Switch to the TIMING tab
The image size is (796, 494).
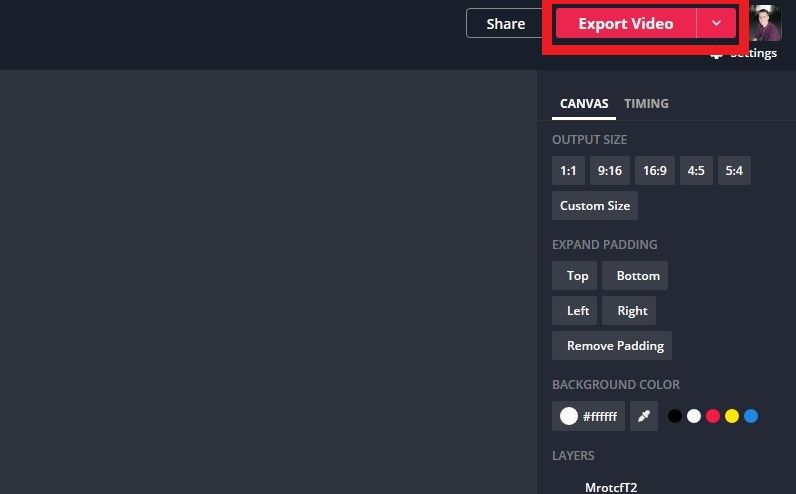tap(646, 104)
